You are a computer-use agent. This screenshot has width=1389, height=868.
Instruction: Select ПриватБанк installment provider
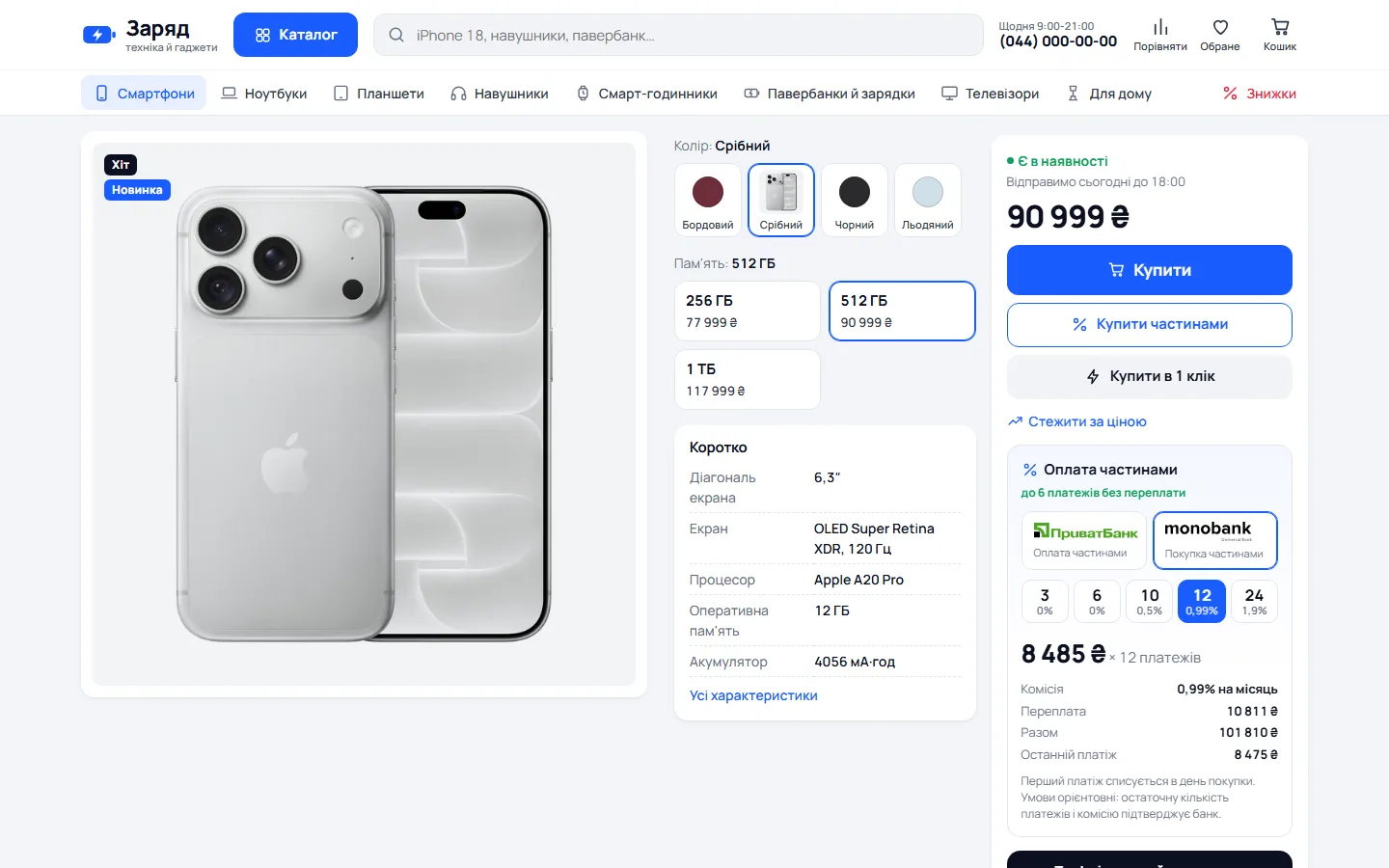pyautogui.click(x=1084, y=540)
